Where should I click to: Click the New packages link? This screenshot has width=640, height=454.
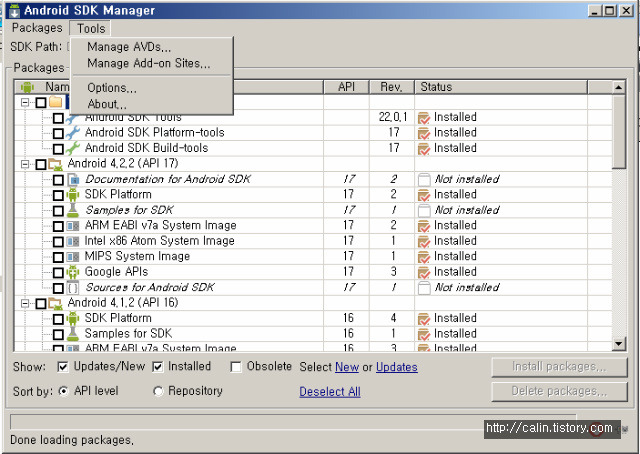[x=347, y=367]
